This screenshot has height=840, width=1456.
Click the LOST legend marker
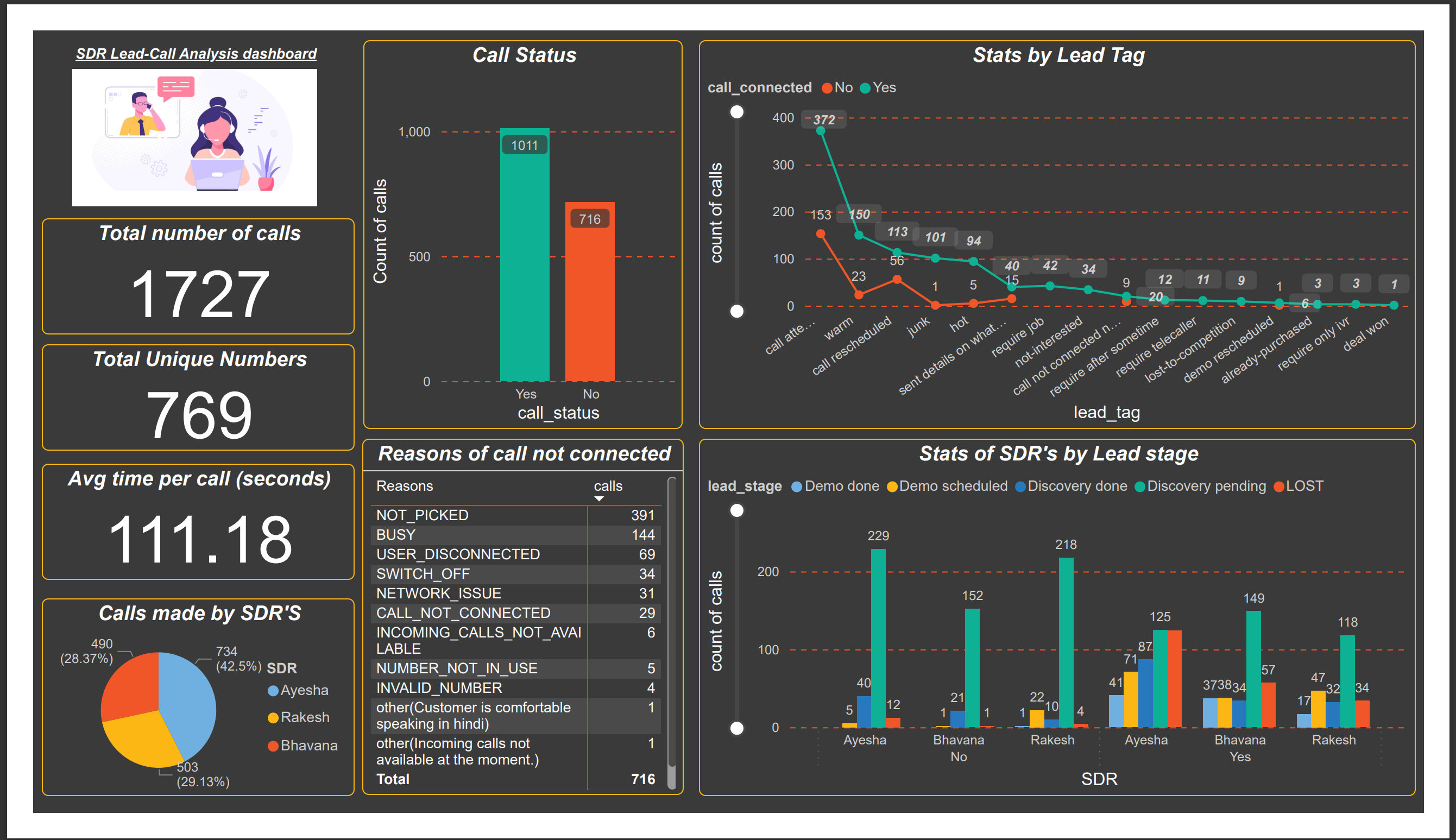coord(1278,487)
